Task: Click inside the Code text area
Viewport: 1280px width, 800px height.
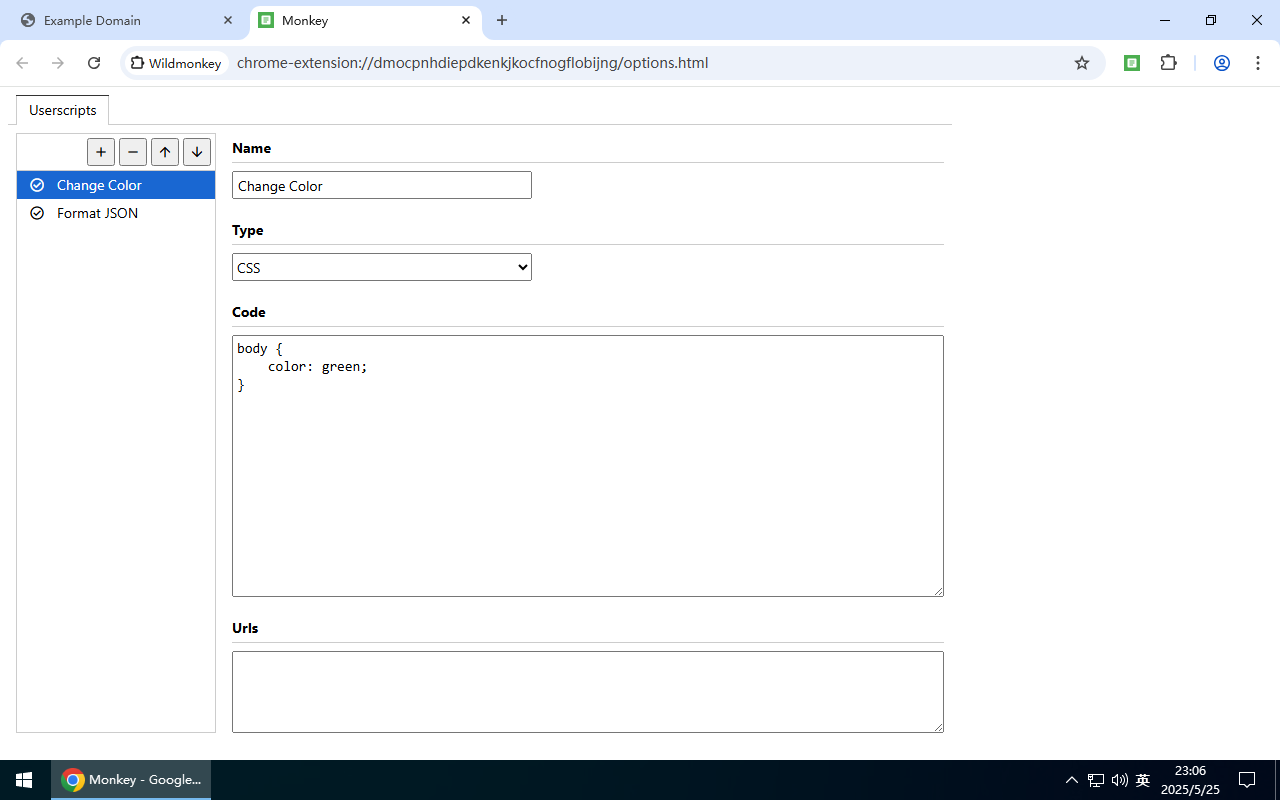Action: tap(588, 466)
